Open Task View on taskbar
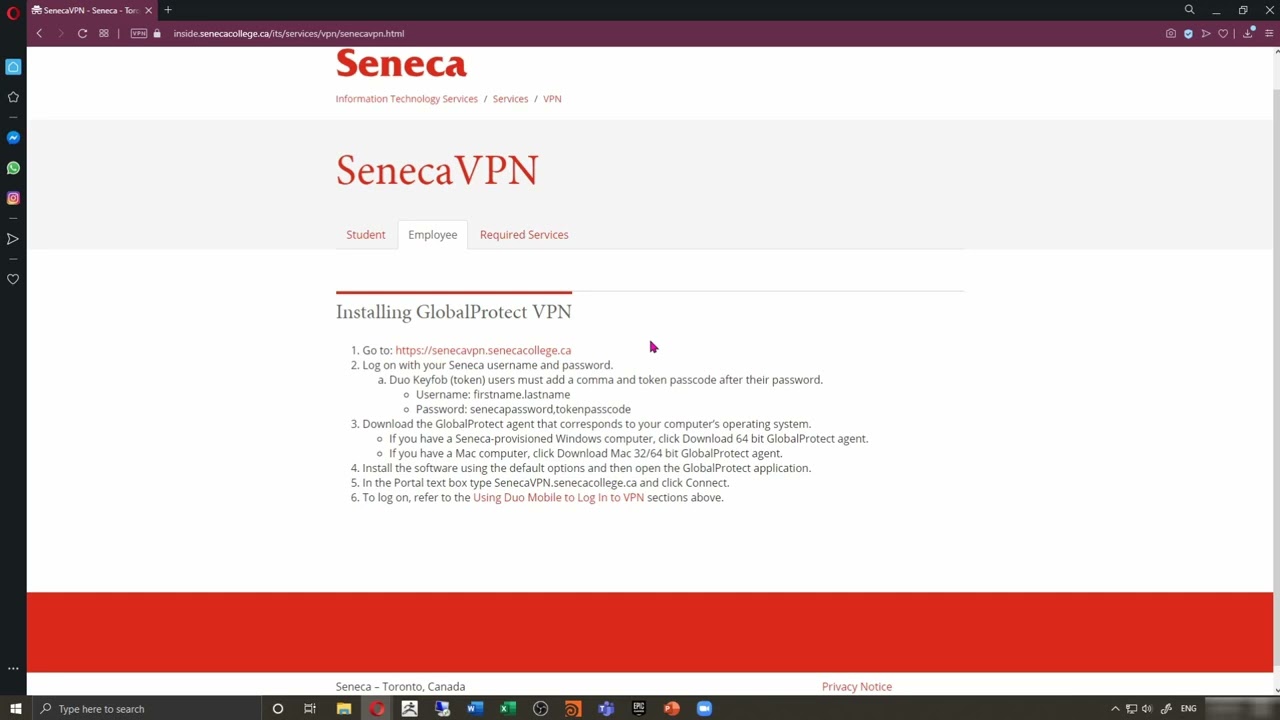This screenshot has height=720, width=1280. coord(310,709)
